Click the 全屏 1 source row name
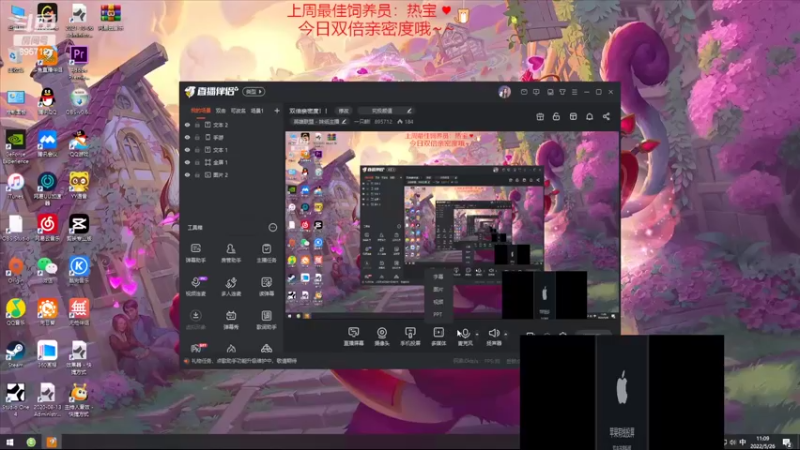 click(x=220, y=162)
